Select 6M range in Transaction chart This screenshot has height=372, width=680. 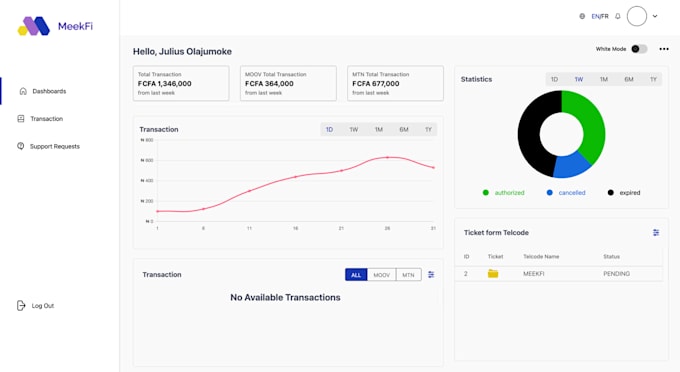coord(404,129)
